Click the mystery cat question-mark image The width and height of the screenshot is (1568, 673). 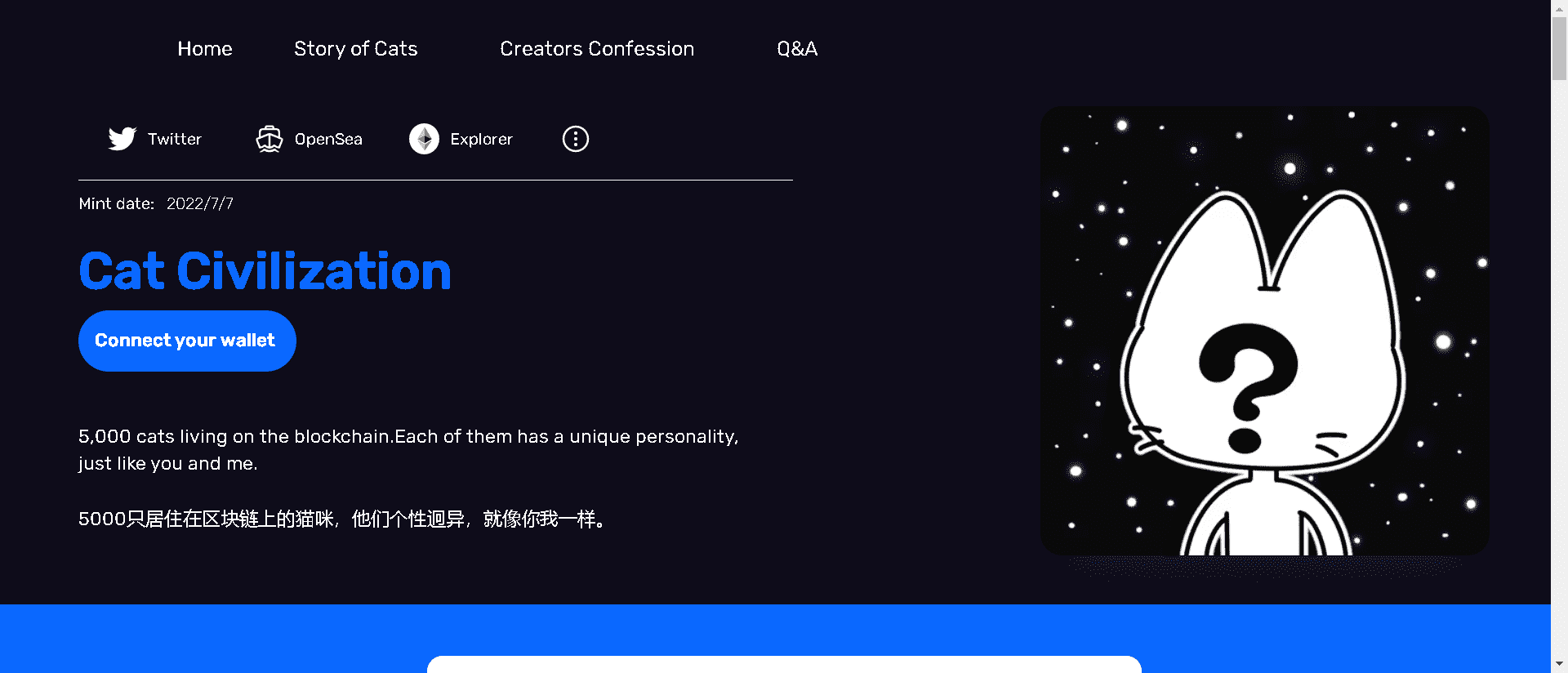[1264, 331]
